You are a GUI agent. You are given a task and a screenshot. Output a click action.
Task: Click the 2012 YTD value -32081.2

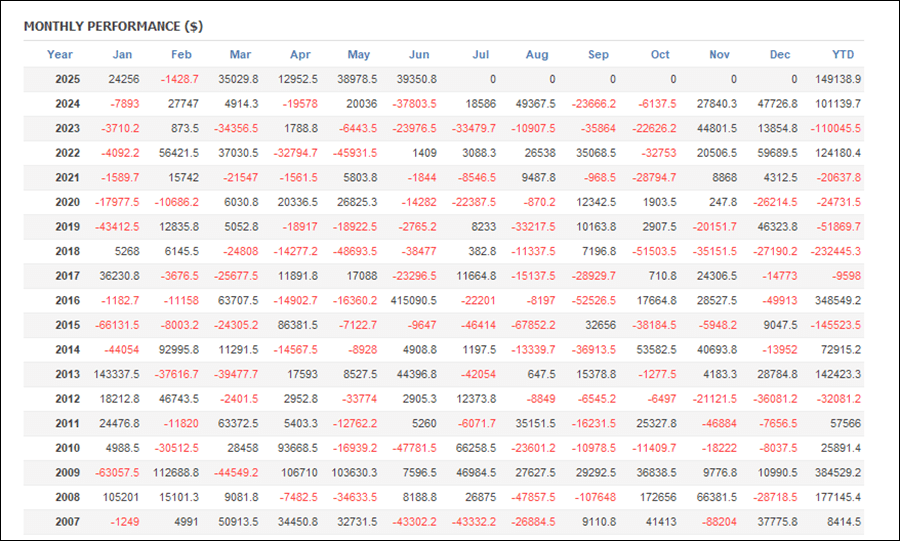pos(838,399)
